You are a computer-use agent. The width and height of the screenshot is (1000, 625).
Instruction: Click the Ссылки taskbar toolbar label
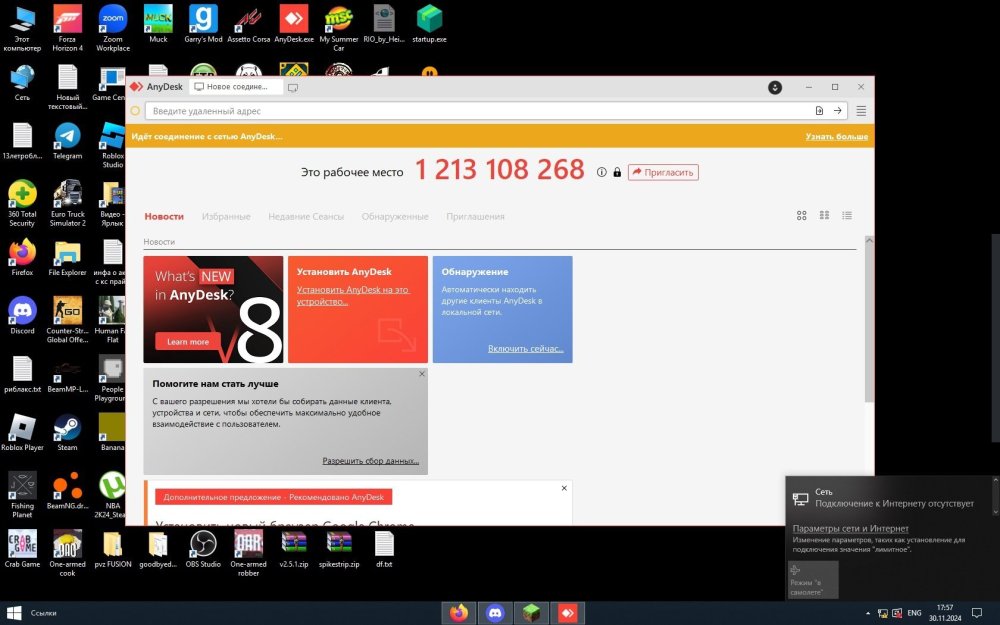(x=43, y=614)
